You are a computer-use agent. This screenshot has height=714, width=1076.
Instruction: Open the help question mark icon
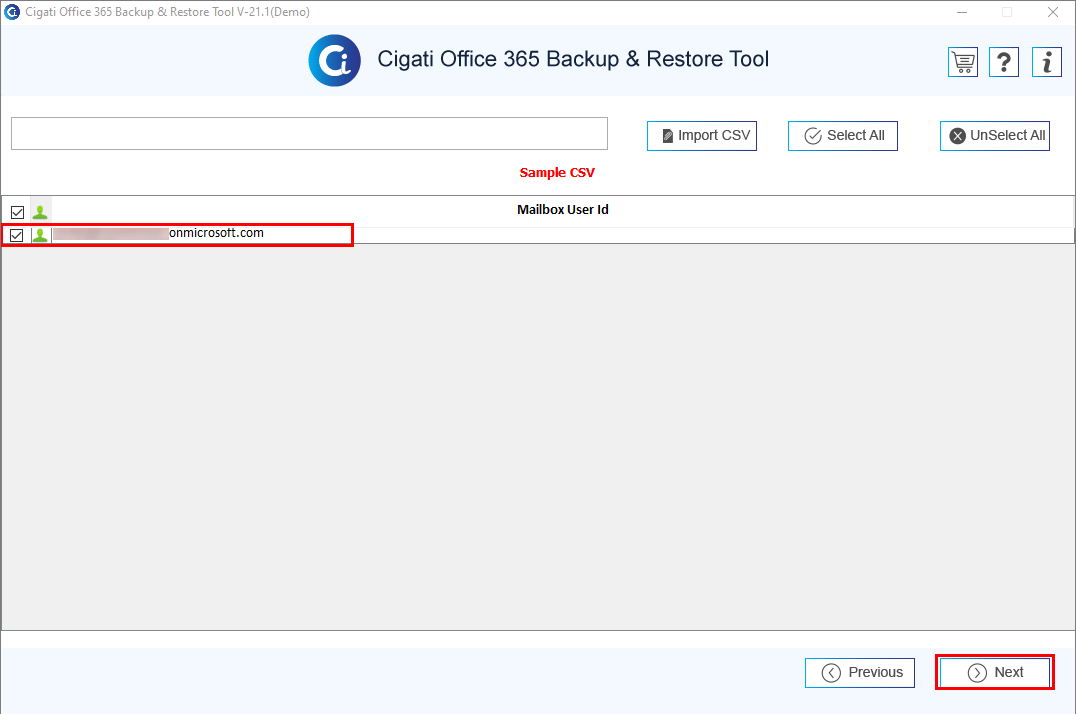click(x=1004, y=62)
